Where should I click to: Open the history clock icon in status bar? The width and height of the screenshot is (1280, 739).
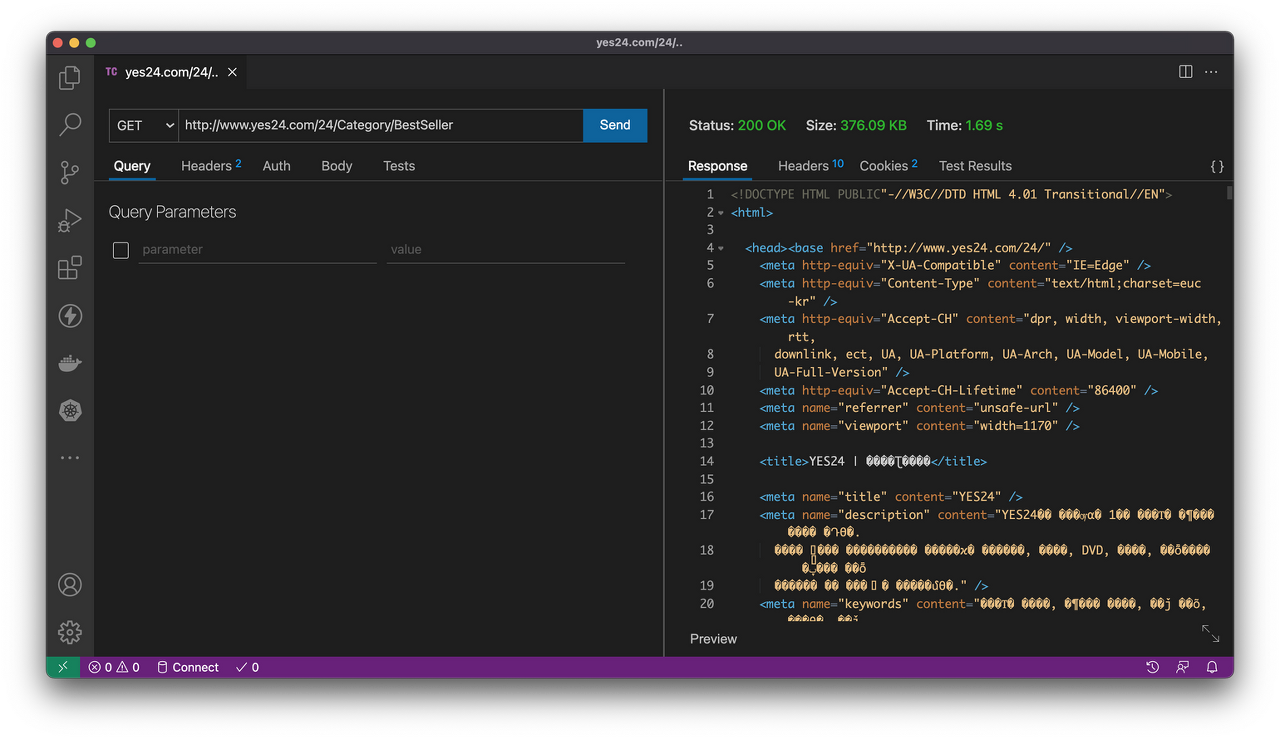click(1153, 667)
